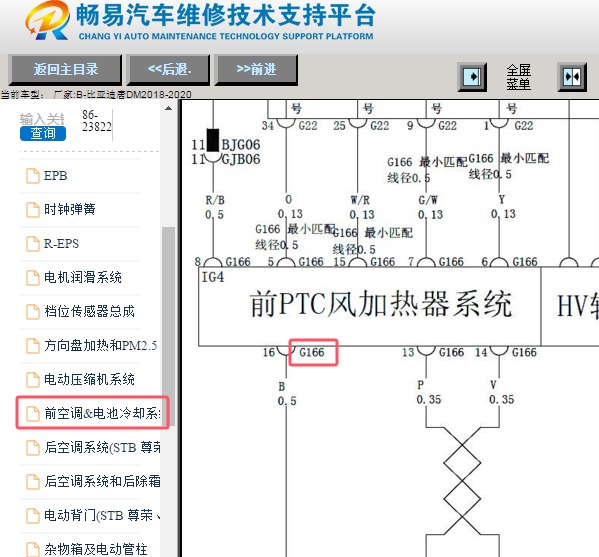Open the EPB entry
This screenshot has width=599, height=557.
pos(55,176)
